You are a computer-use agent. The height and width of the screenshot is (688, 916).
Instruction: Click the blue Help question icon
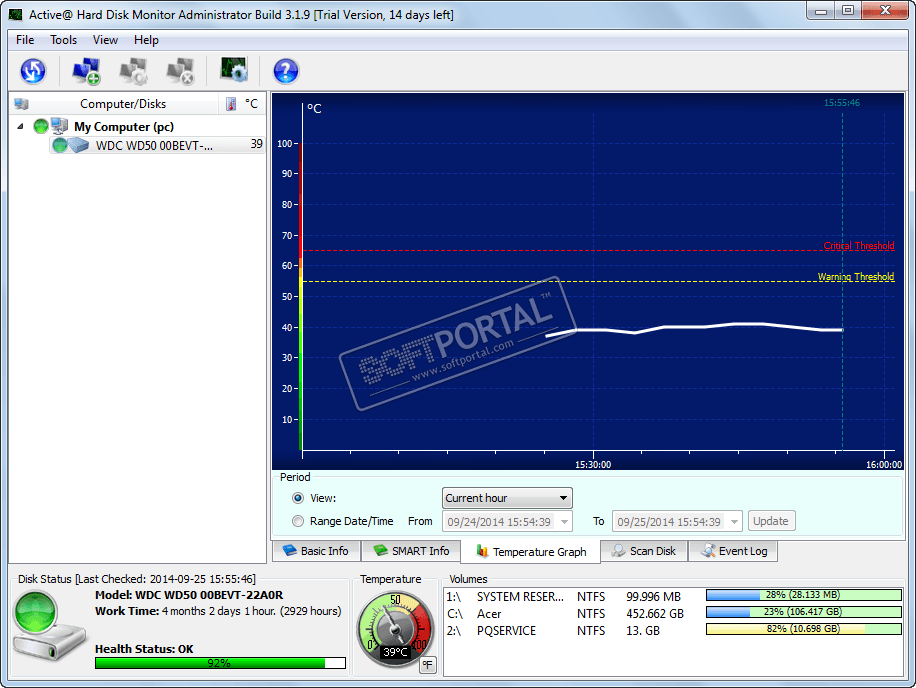pyautogui.click(x=286, y=71)
